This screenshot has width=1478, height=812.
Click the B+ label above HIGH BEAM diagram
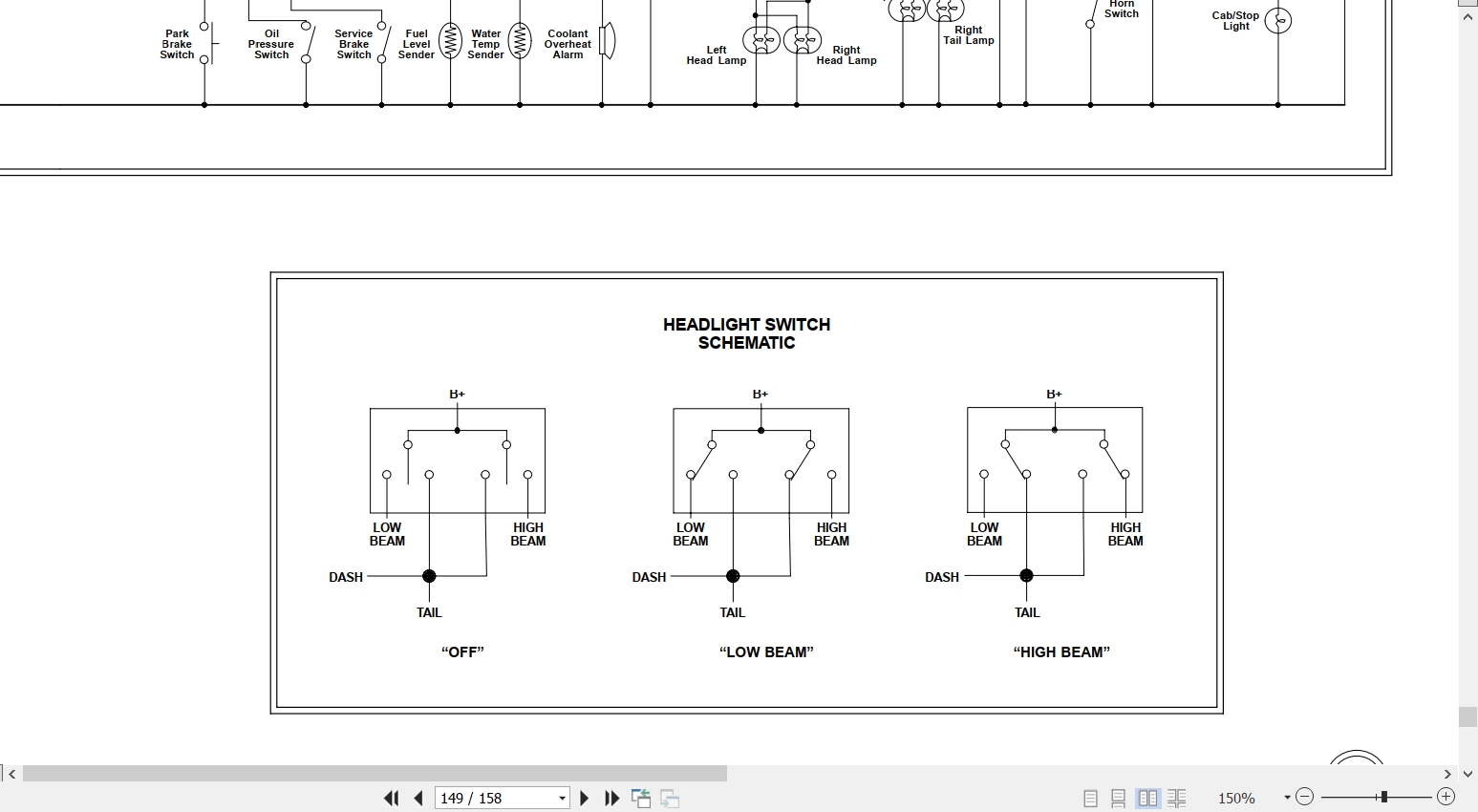pos(1054,394)
